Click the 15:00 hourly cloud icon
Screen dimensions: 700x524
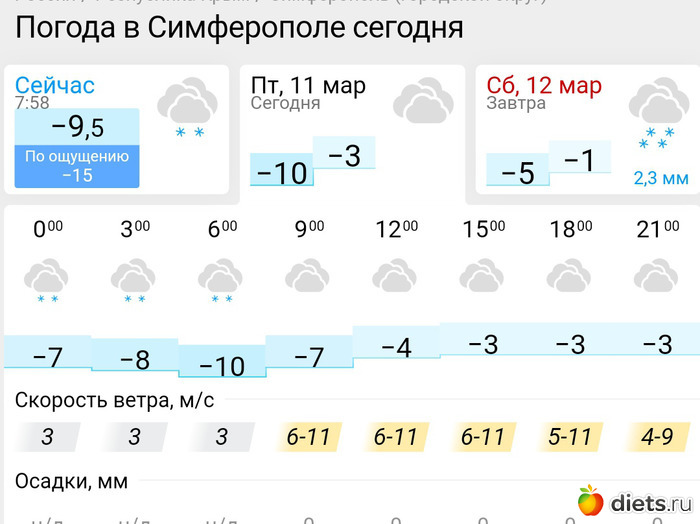[x=483, y=275]
